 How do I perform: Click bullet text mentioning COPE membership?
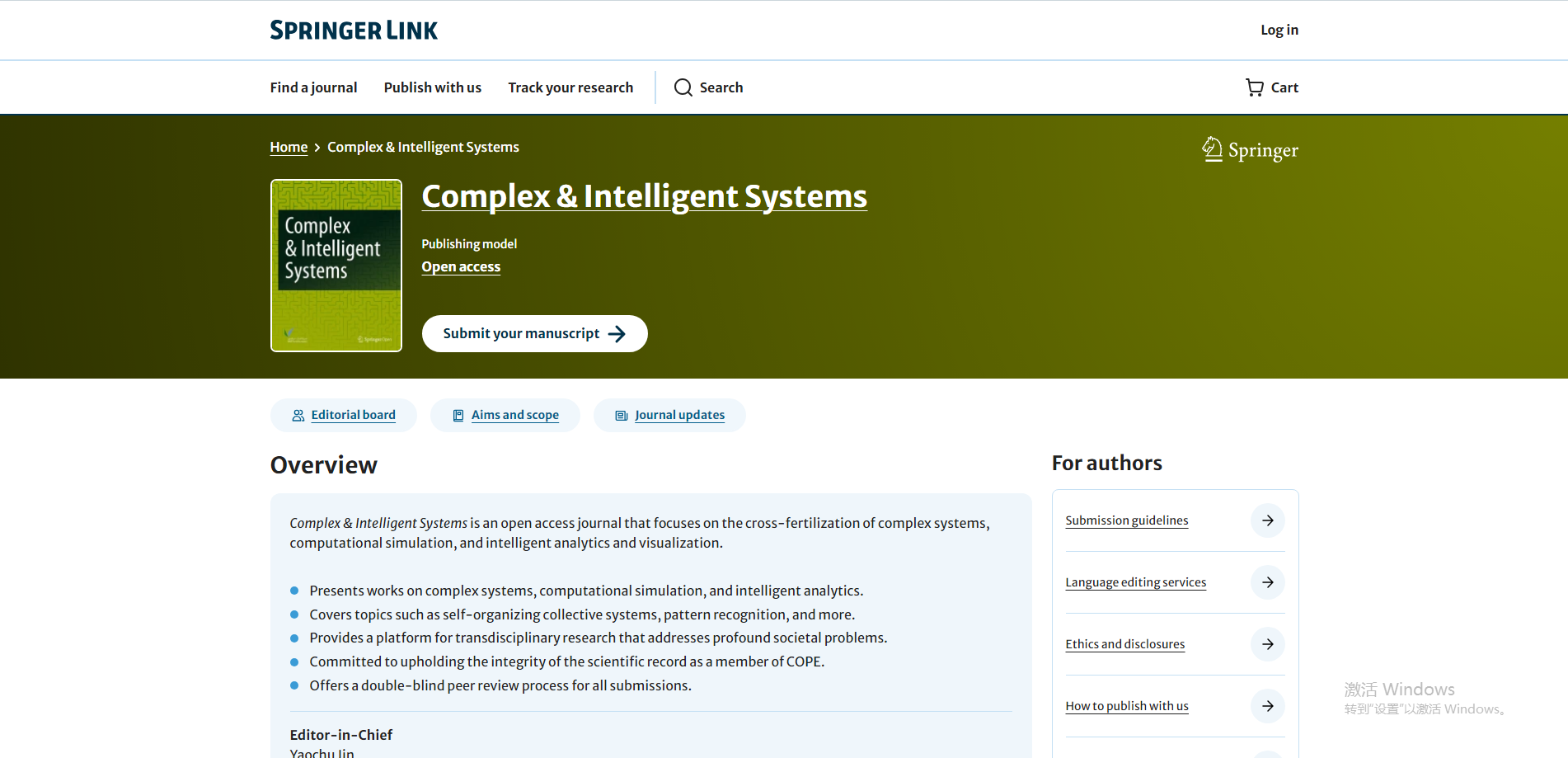coord(567,661)
